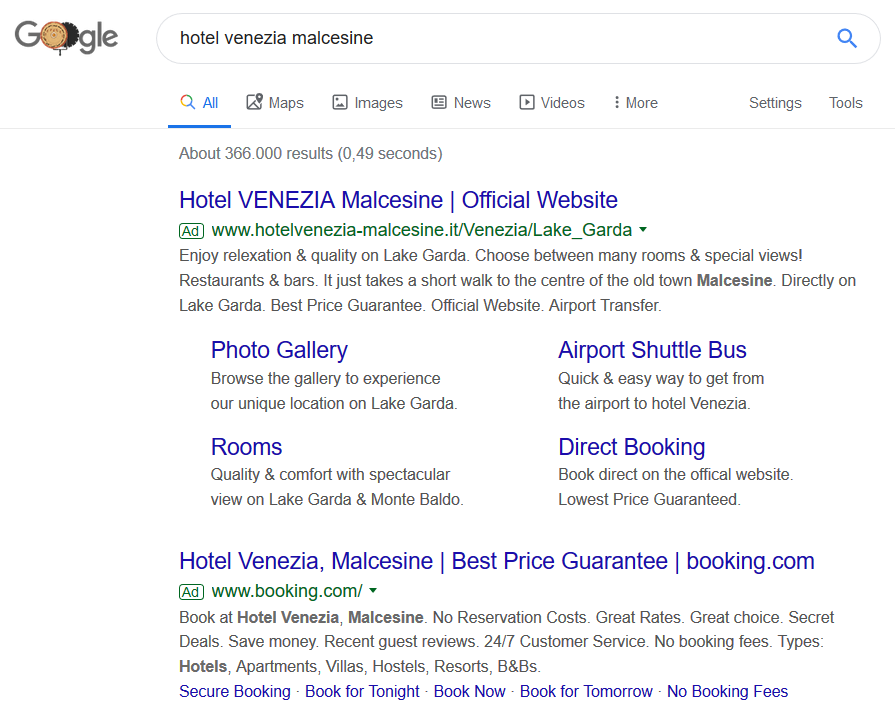The width and height of the screenshot is (895, 725).
Task: Open the More results category dropdown
Action: pyautogui.click(x=634, y=102)
